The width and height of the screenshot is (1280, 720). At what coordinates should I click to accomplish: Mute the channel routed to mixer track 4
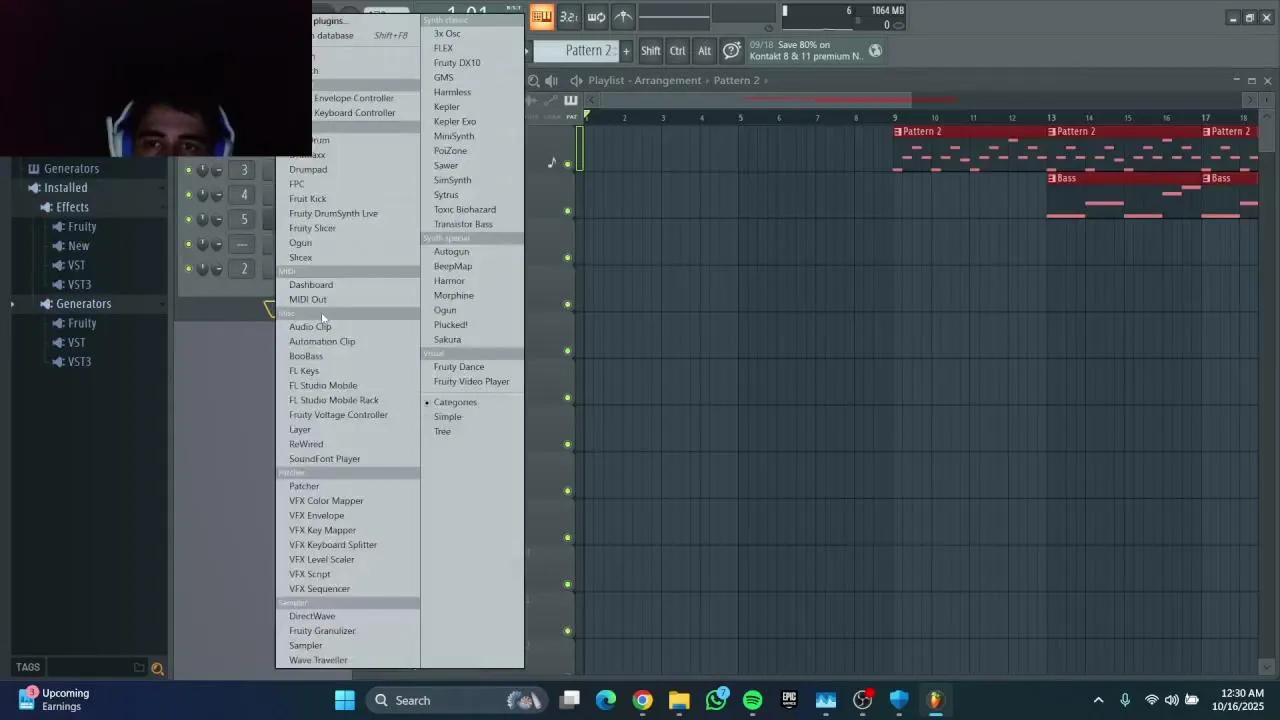pos(188,195)
